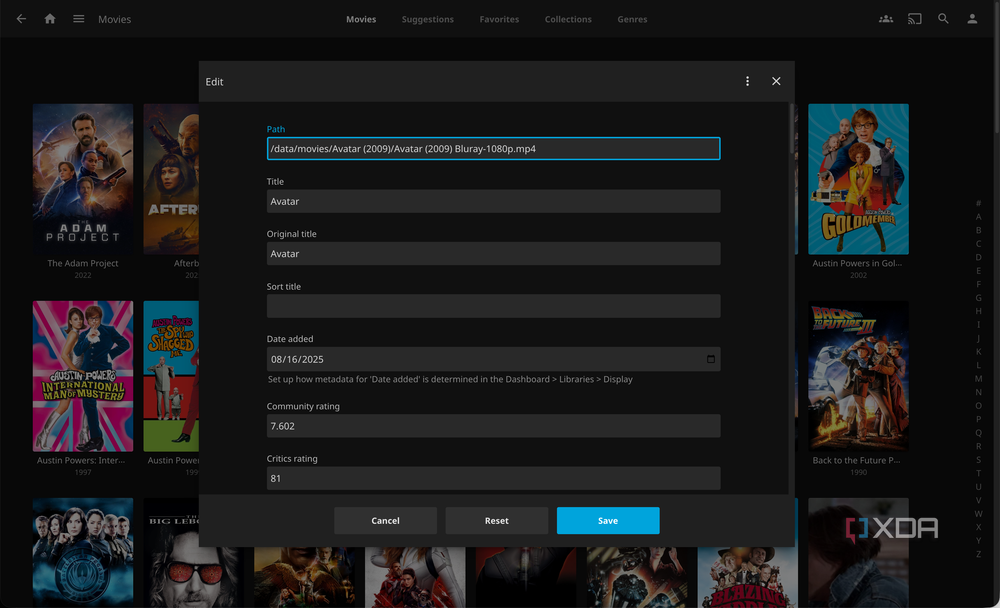Open Back to the Future Part III poster
The image size is (1000, 608).
click(x=858, y=376)
